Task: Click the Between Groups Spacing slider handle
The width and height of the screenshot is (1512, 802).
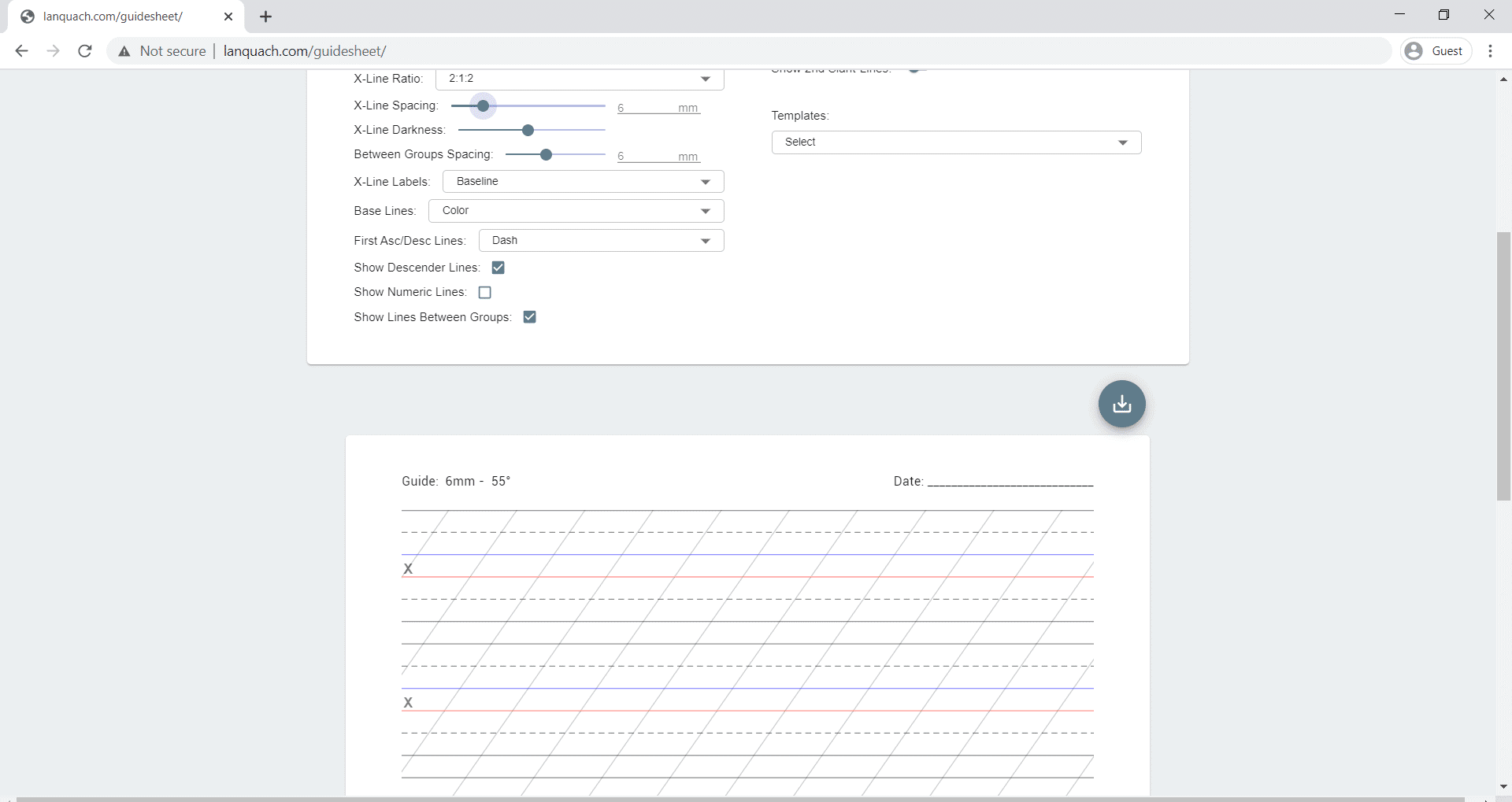Action: coord(546,154)
